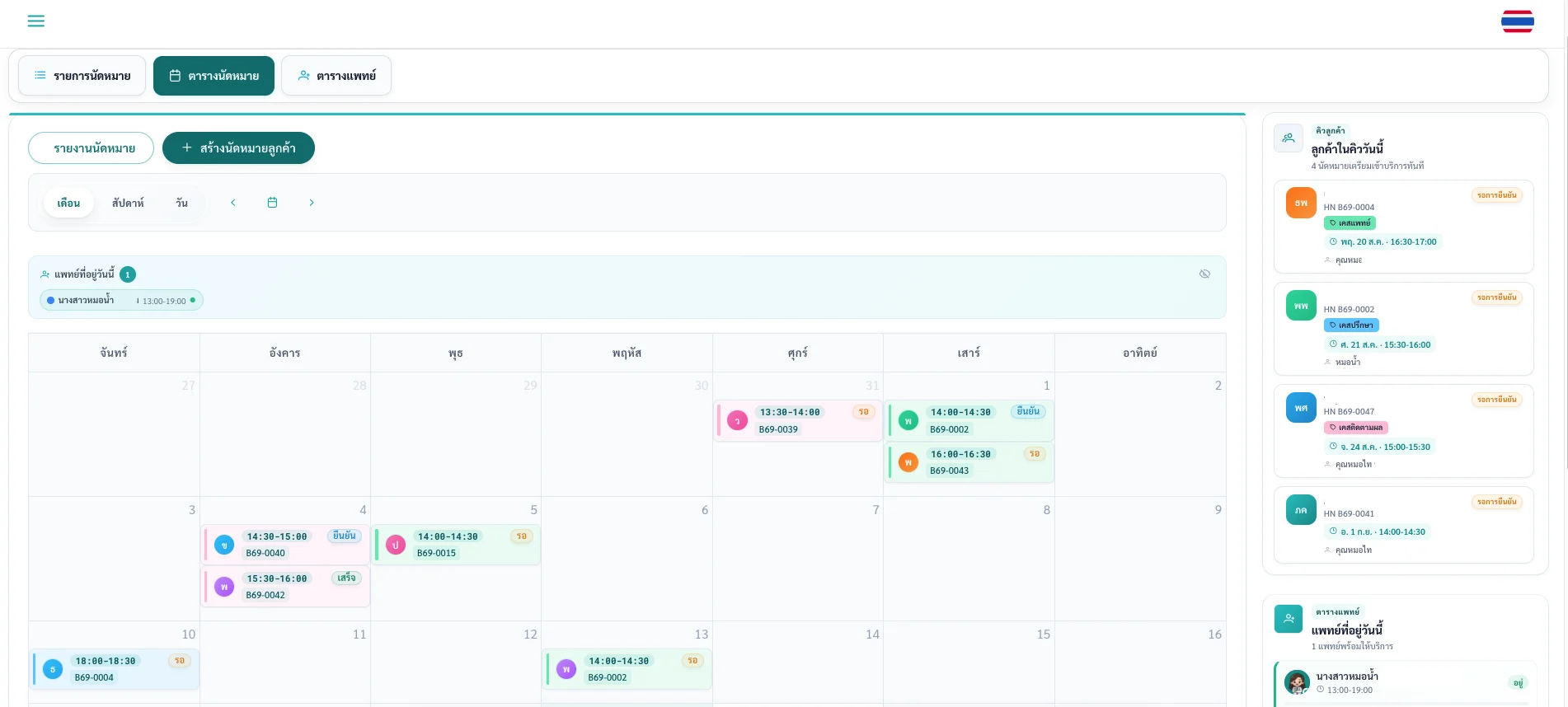Click "รอการยืนยัน" badge on HN B69-0041 queue card
This screenshot has height=707, width=1568.
point(1496,502)
